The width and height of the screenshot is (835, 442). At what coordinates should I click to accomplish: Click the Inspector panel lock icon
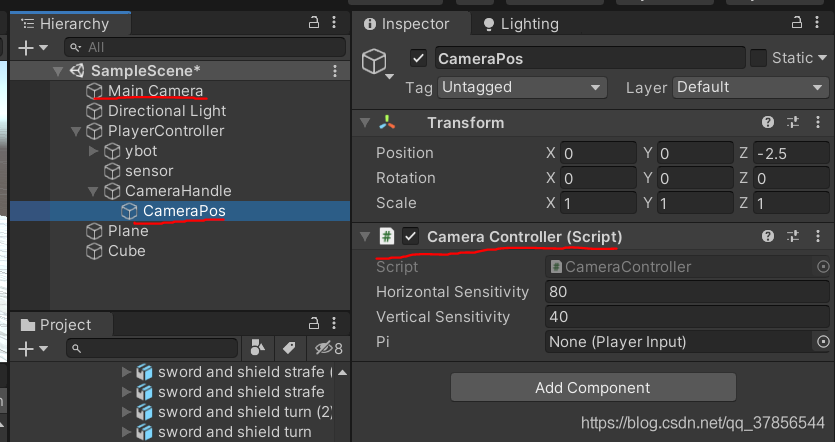pyautogui.click(x=794, y=24)
